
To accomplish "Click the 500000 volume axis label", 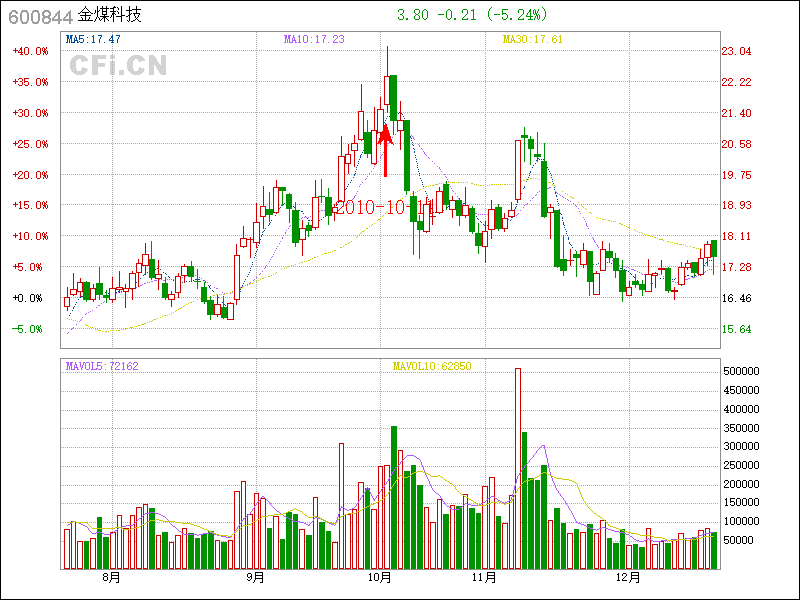I will point(744,371).
